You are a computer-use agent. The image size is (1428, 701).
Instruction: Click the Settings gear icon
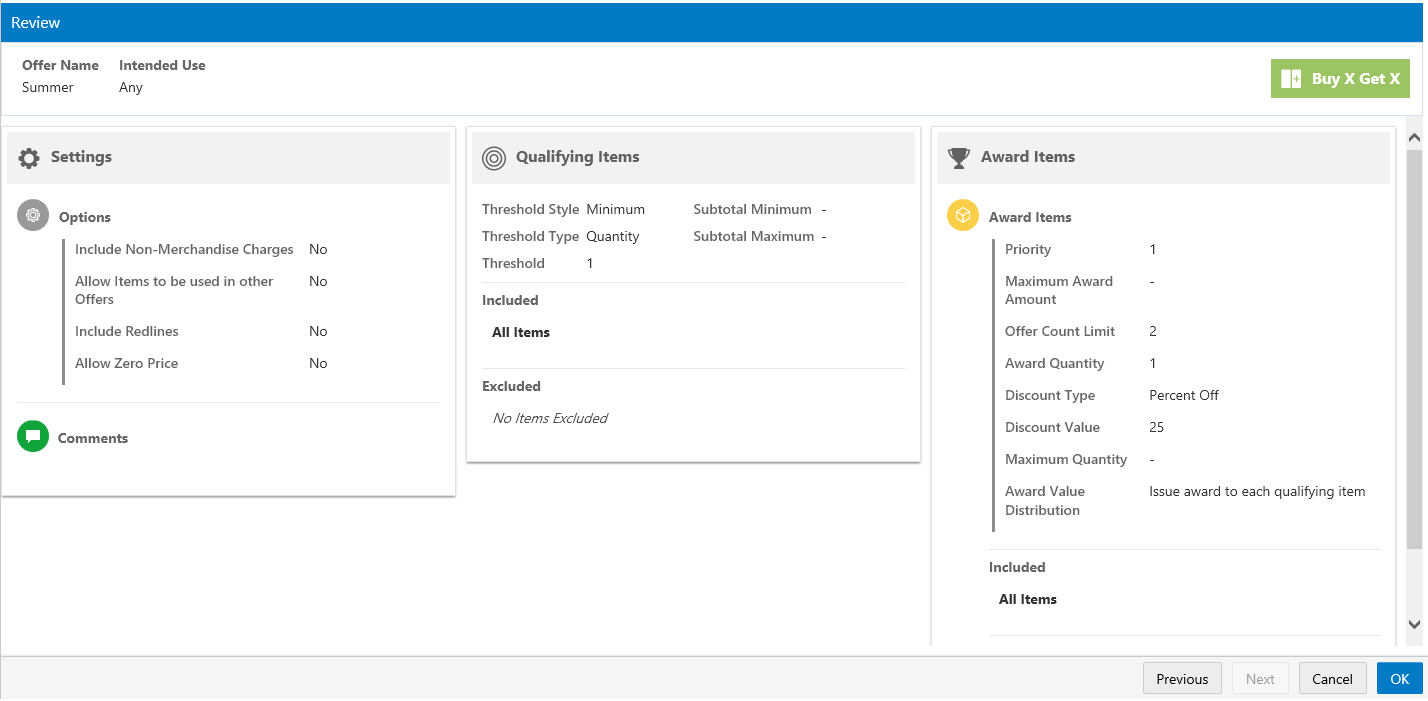coord(29,158)
